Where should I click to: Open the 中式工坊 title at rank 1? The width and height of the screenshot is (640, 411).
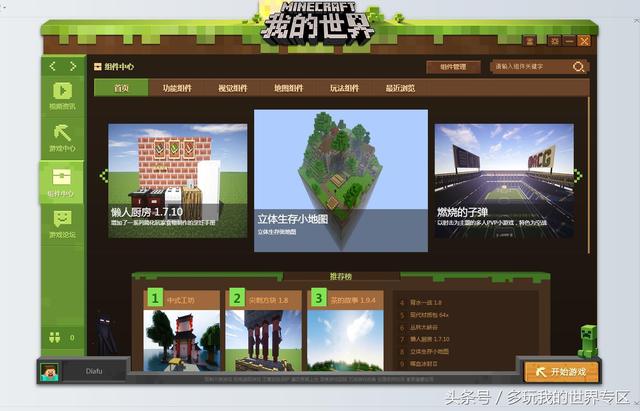(181, 300)
